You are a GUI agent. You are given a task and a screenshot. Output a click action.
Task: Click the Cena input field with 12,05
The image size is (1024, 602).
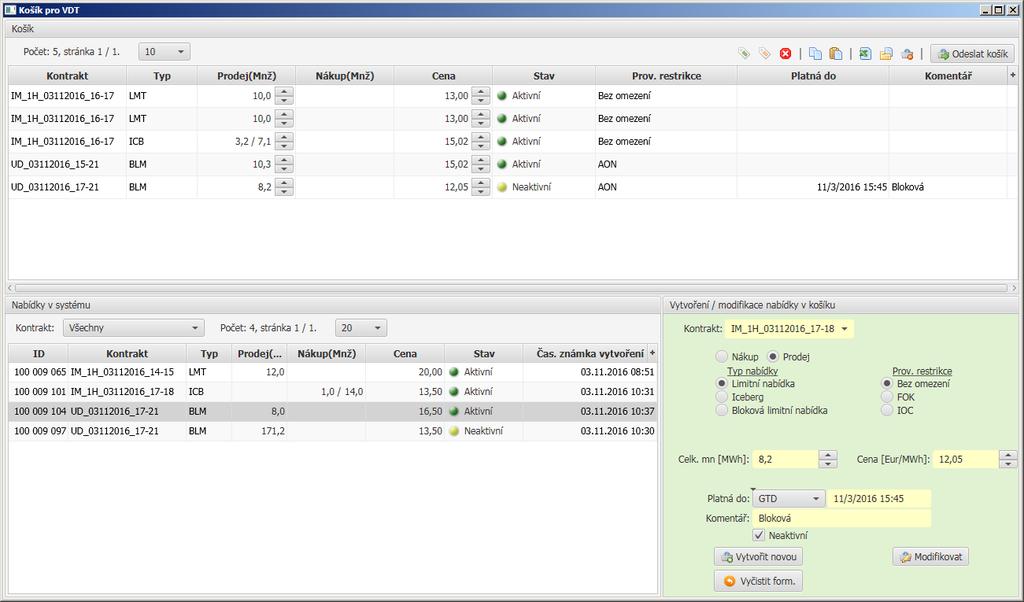965,459
